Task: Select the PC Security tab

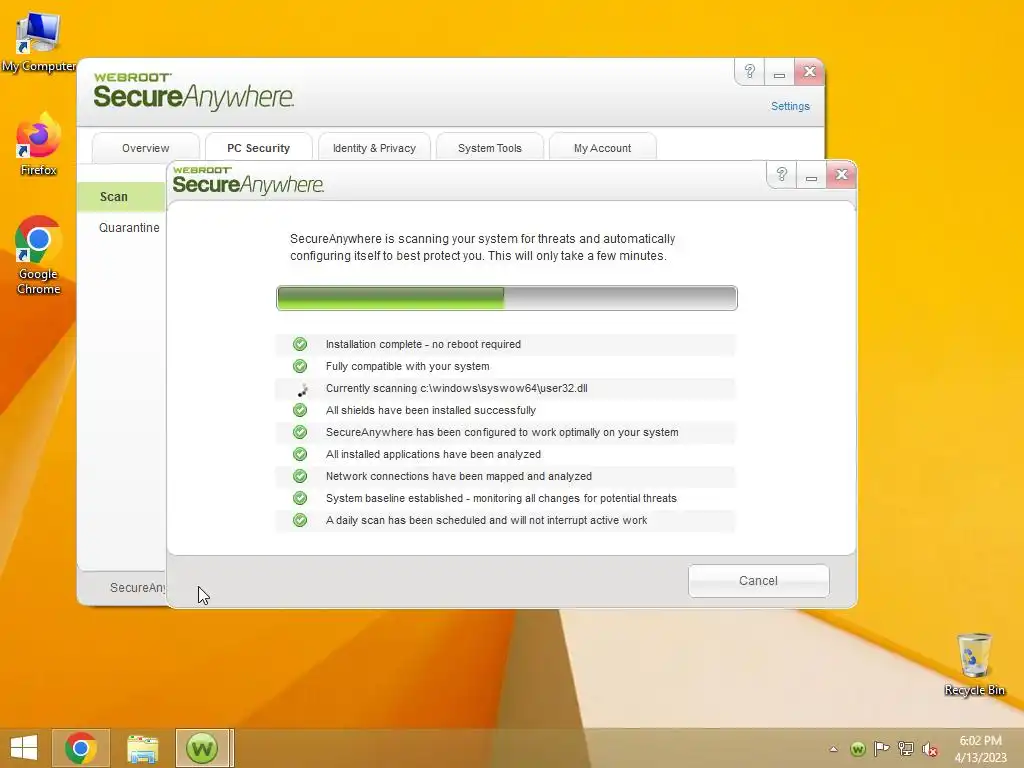Action: click(x=259, y=148)
